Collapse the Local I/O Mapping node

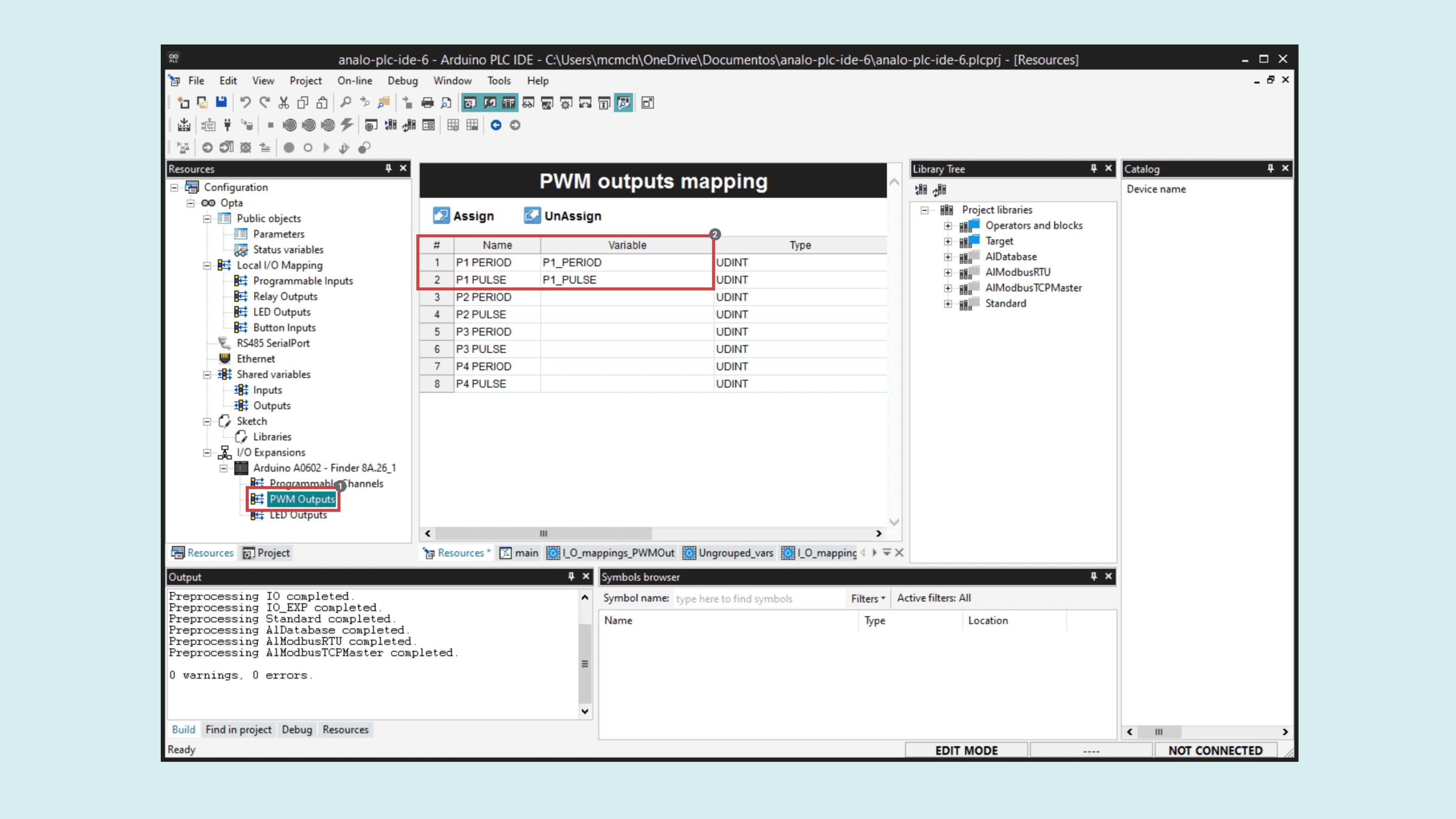(x=207, y=265)
